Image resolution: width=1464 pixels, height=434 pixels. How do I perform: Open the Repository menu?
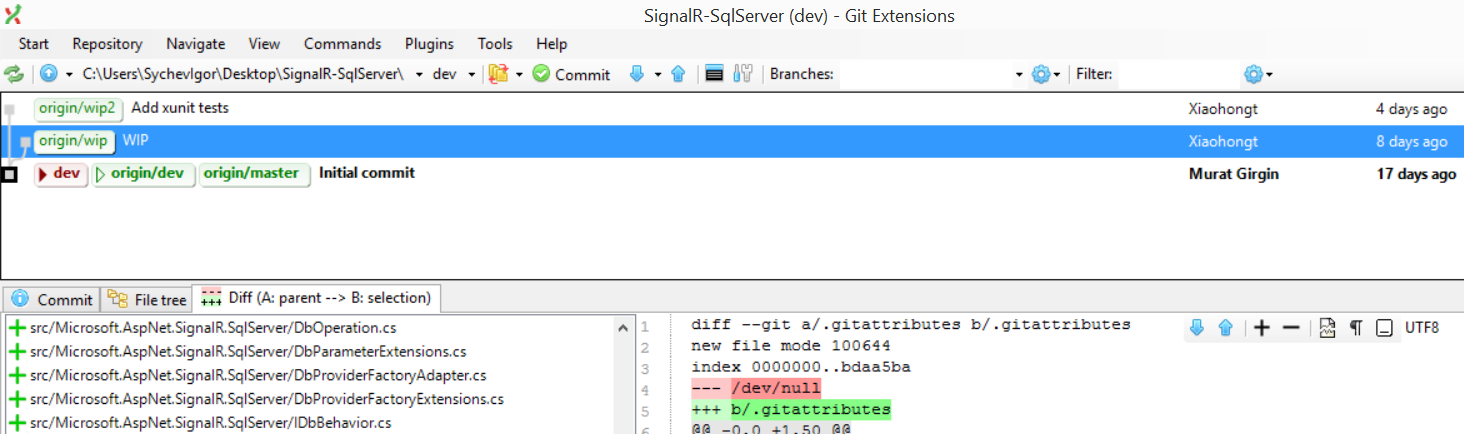[107, 44]
